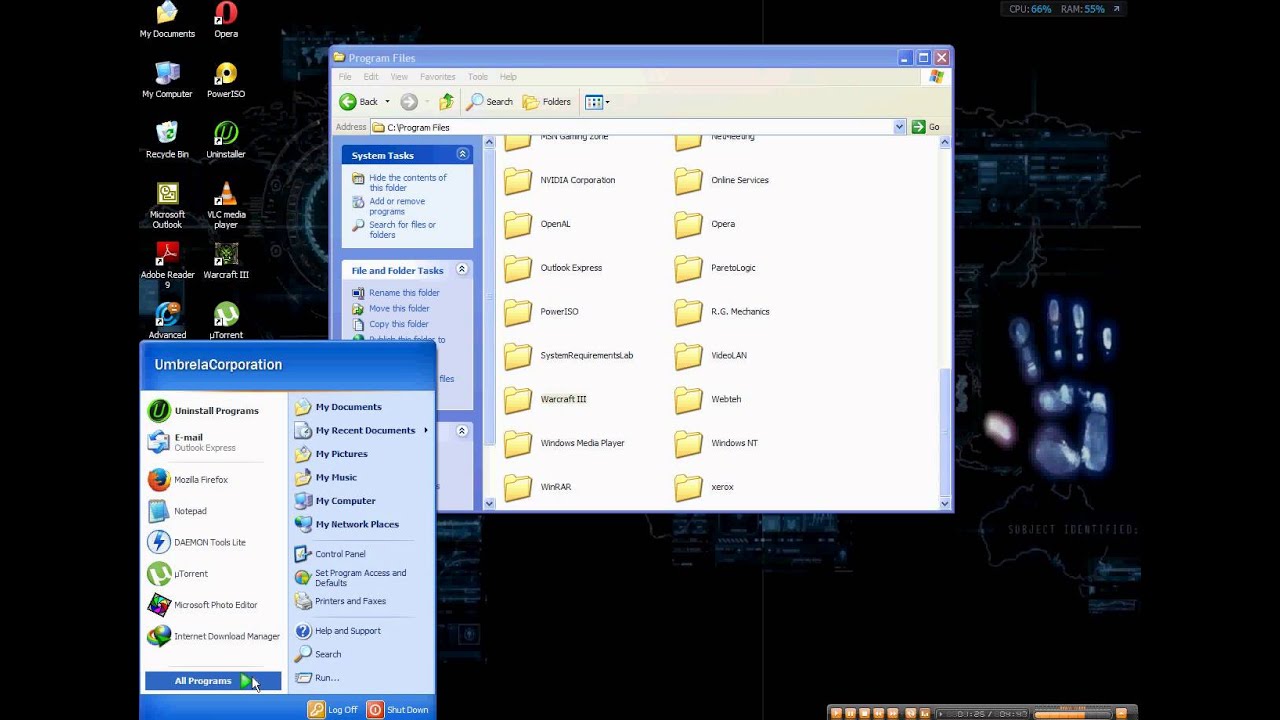Open the Tools menu in Explorer
This screenshot has width=1280, height=720.
click(478, 77)
